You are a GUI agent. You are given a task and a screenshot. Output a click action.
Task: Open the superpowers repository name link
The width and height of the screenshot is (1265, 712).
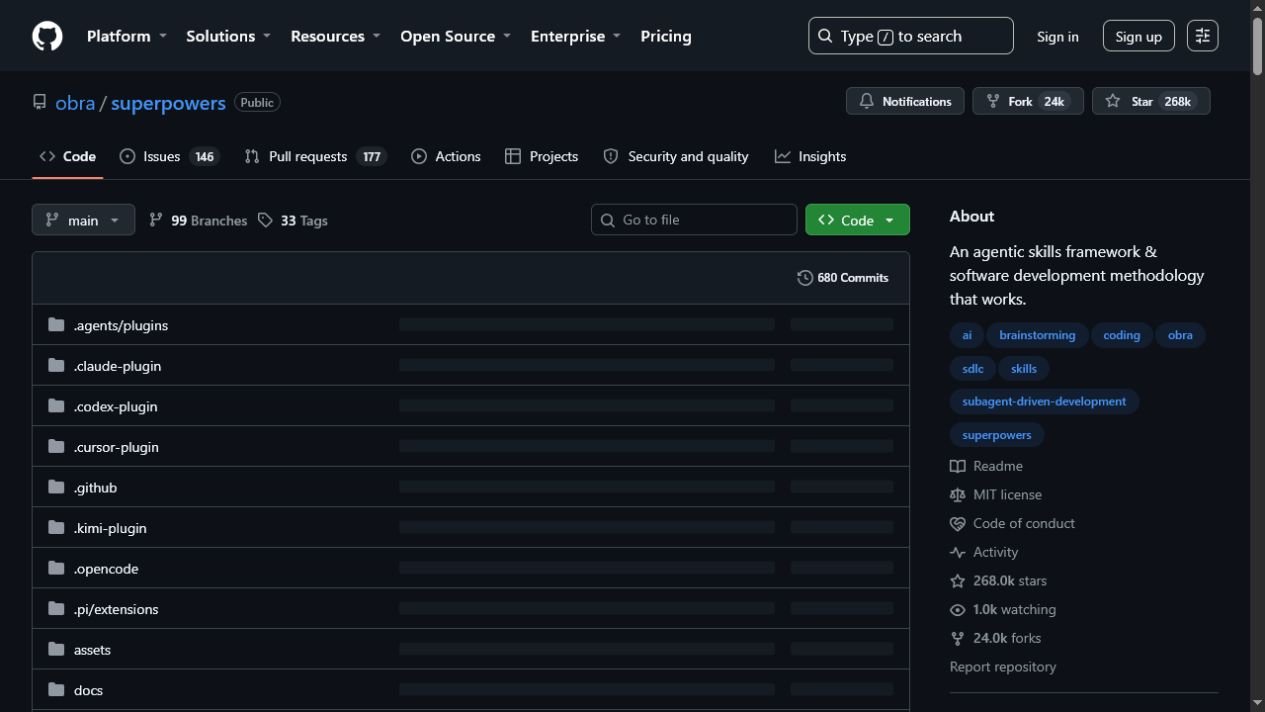click(x=168, y=103)
